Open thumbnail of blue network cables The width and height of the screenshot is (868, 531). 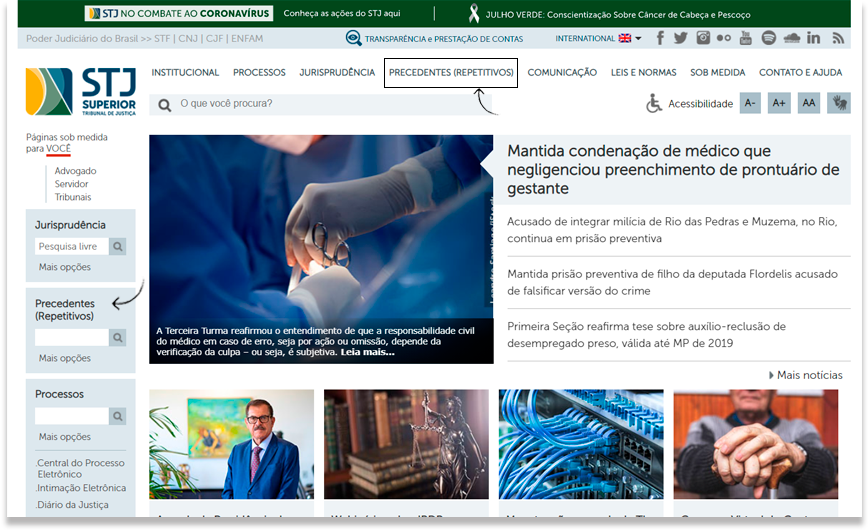581,444
